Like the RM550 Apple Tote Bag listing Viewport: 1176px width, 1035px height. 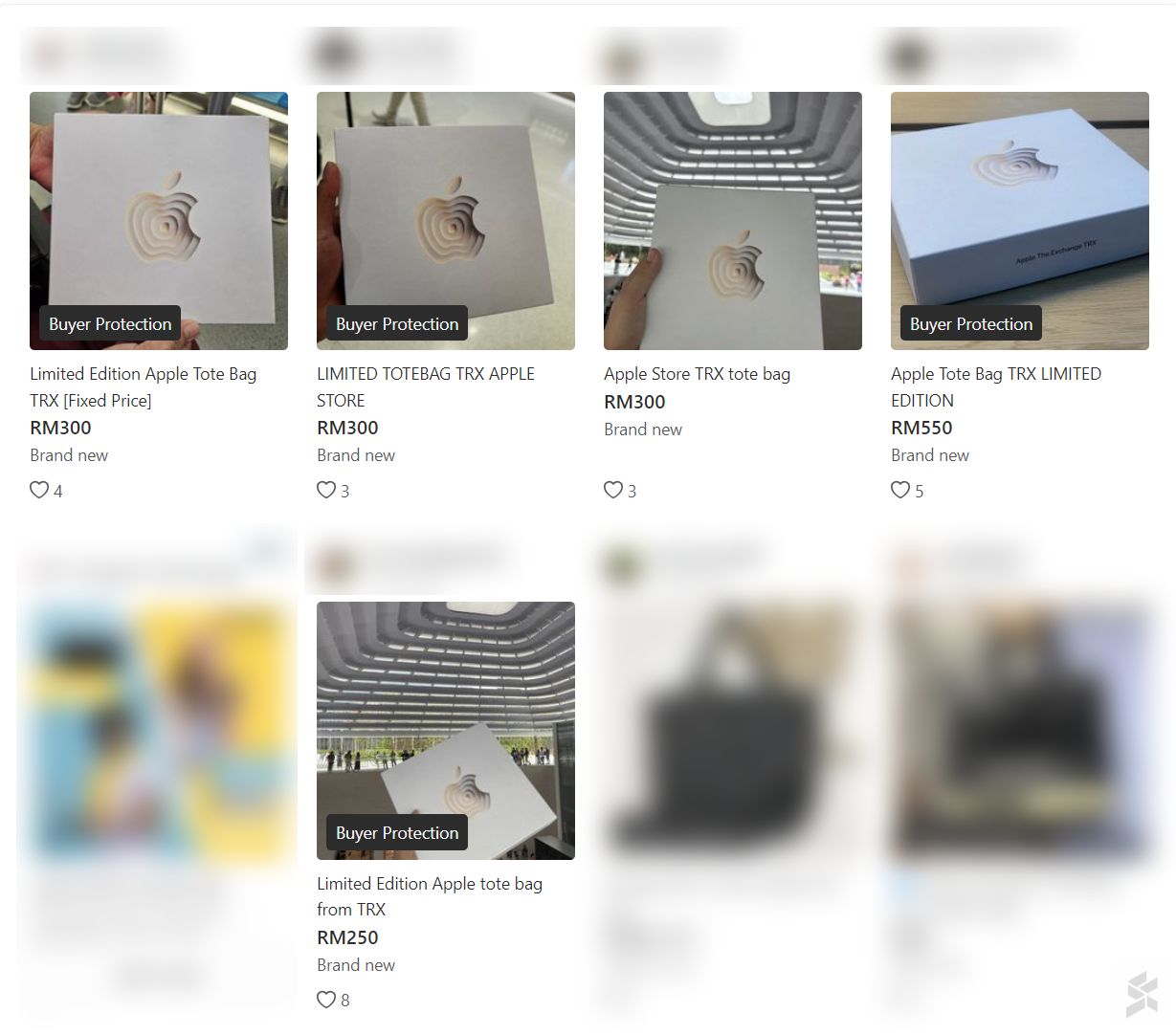(x=900, y=490)
